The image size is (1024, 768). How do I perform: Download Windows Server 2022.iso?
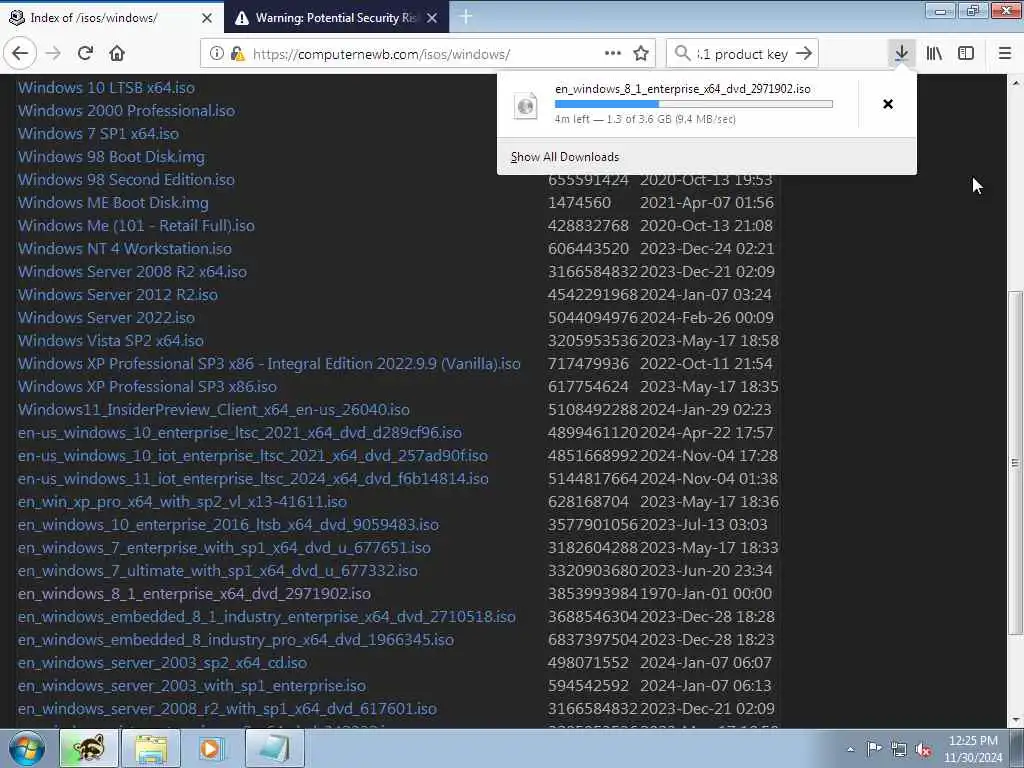click(106, 317)
